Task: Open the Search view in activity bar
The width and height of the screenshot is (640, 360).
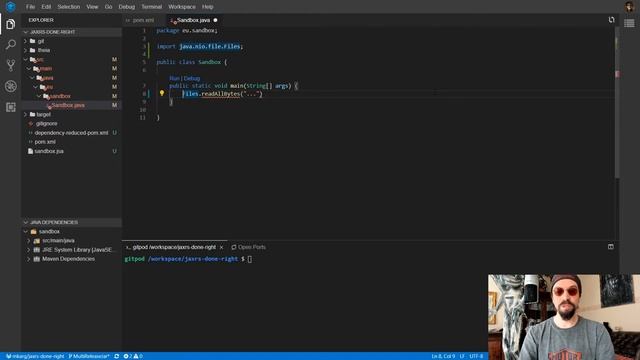Action: (11, 44)
